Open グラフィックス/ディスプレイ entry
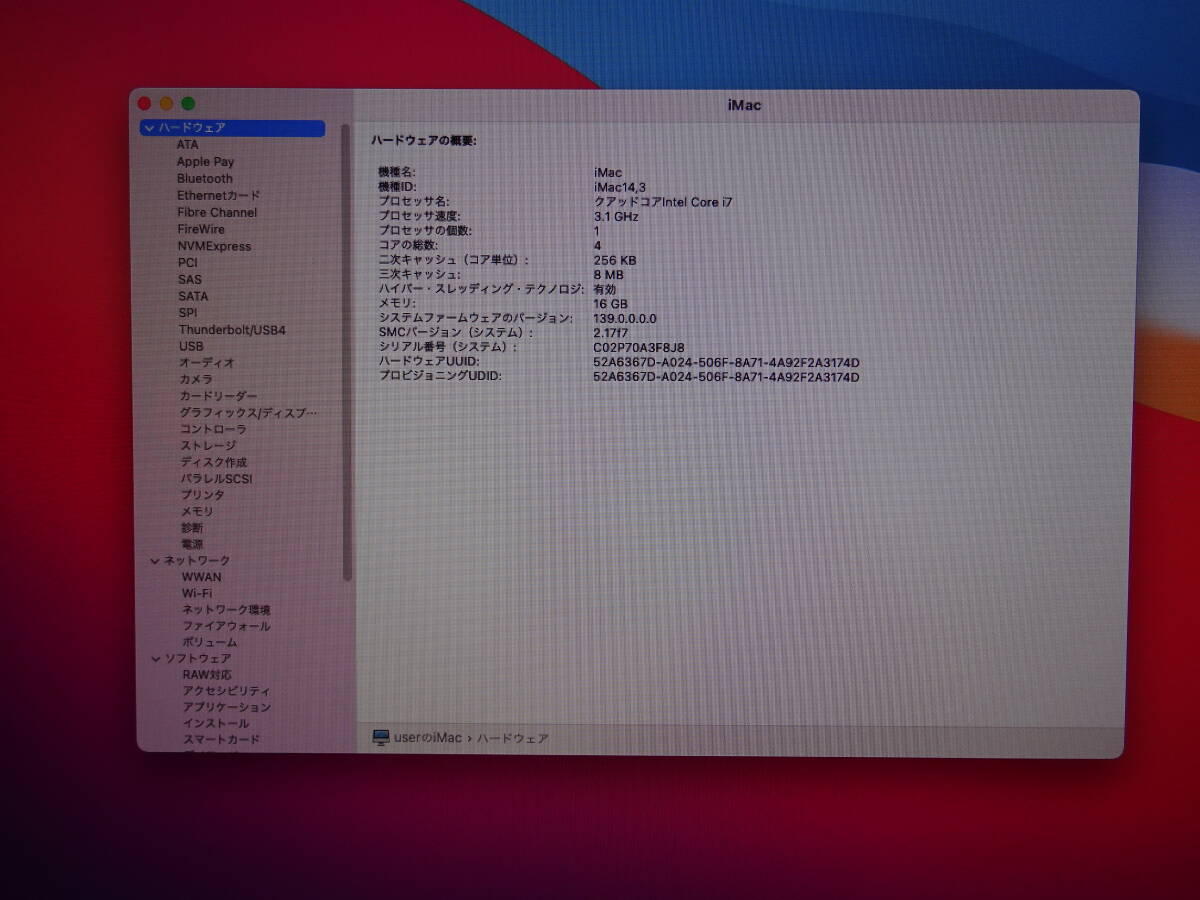This screenshot has height=900, width=1200. point(248,413)
